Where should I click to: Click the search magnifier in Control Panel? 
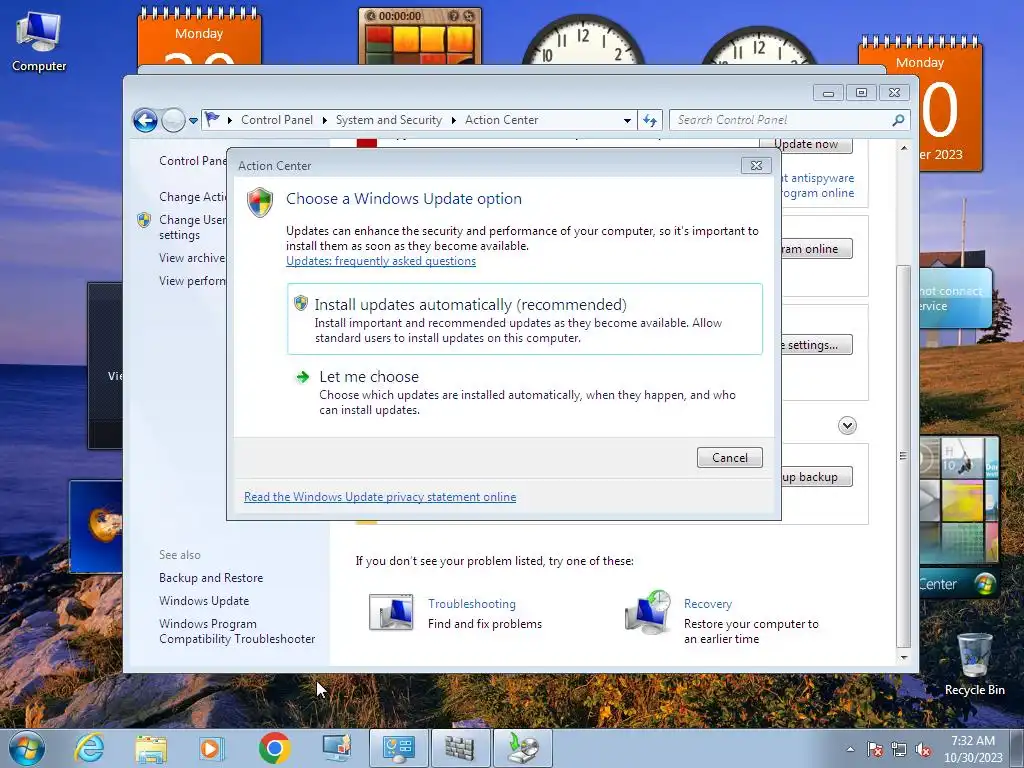tap(899, 120)
